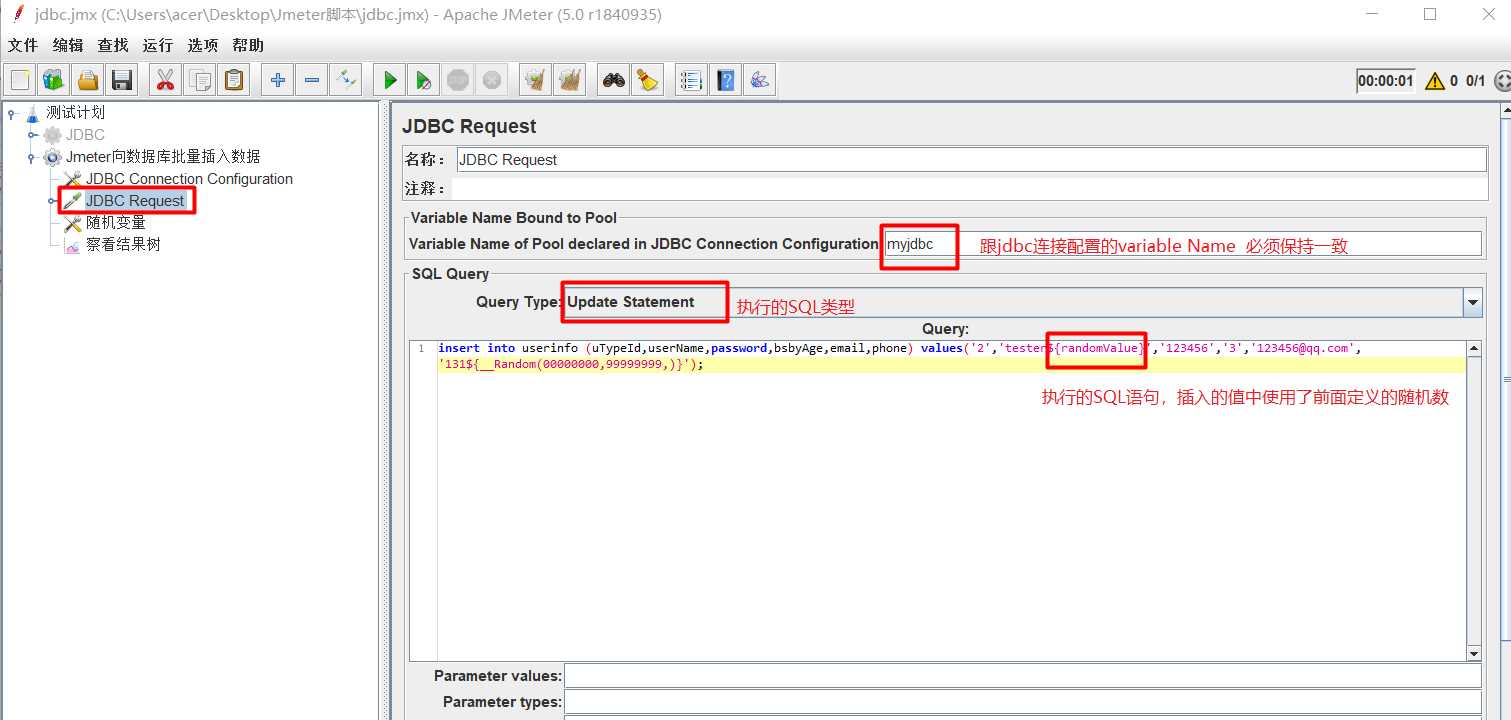Select the disabled JDBC tree node
1511x720 pixels.
(85, 134)
